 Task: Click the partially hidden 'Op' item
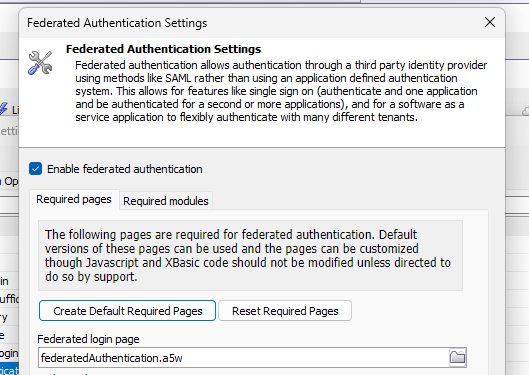[x=9, y=181]
